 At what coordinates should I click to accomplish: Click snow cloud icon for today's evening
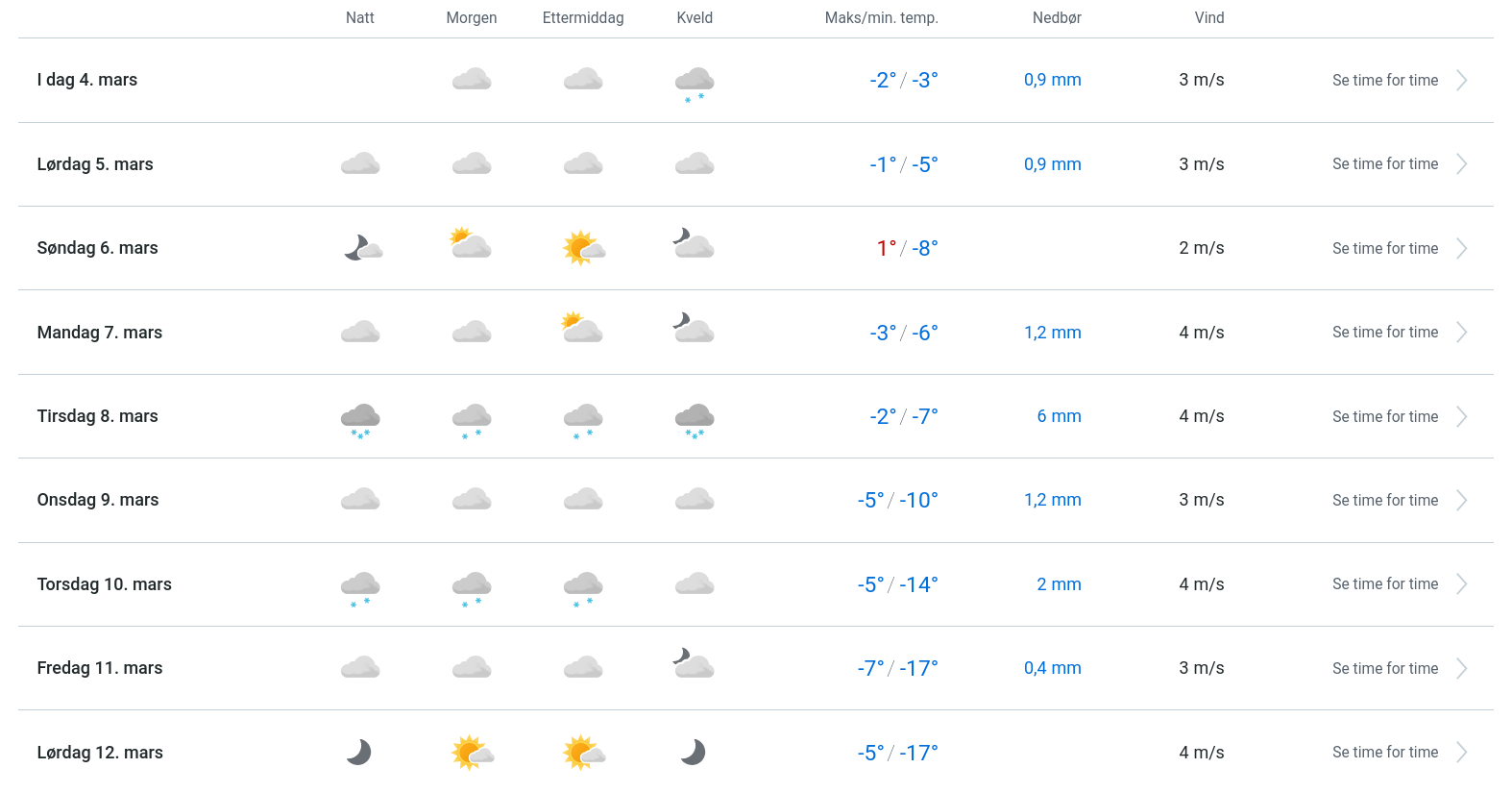pos(695,83)
